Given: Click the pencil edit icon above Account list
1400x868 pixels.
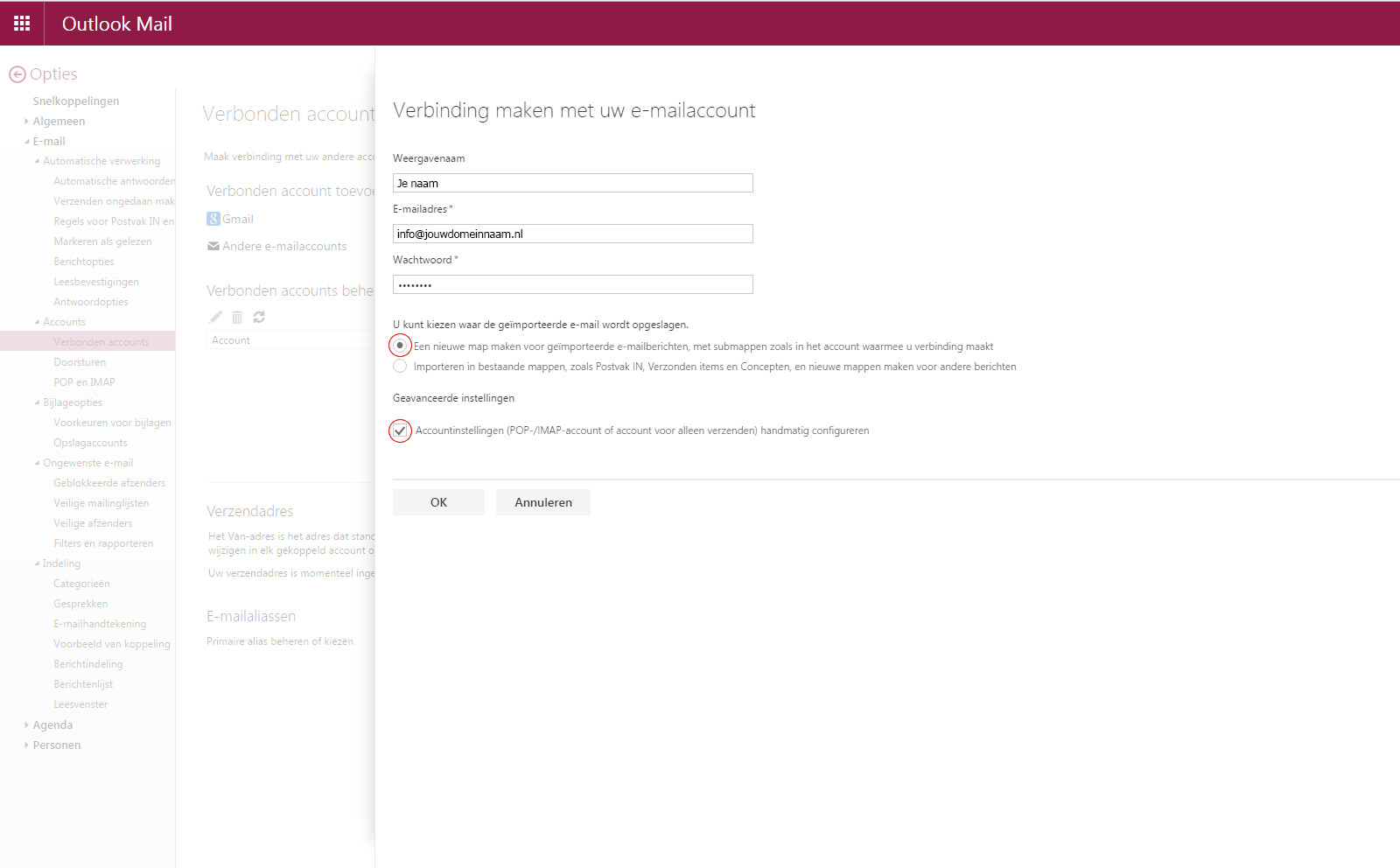Looking at the screenshot, I should (x=215, y=317).
